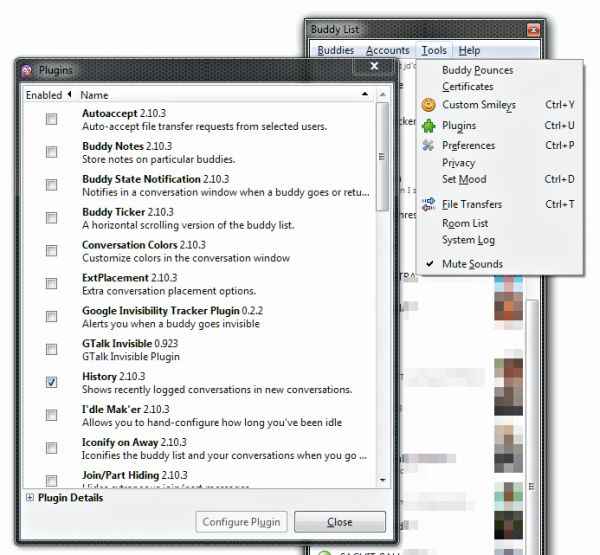Viewport: 600px width, 555px height.
Task: Enable the GTalk Invisible checkbox
Action: coord(51,349)
